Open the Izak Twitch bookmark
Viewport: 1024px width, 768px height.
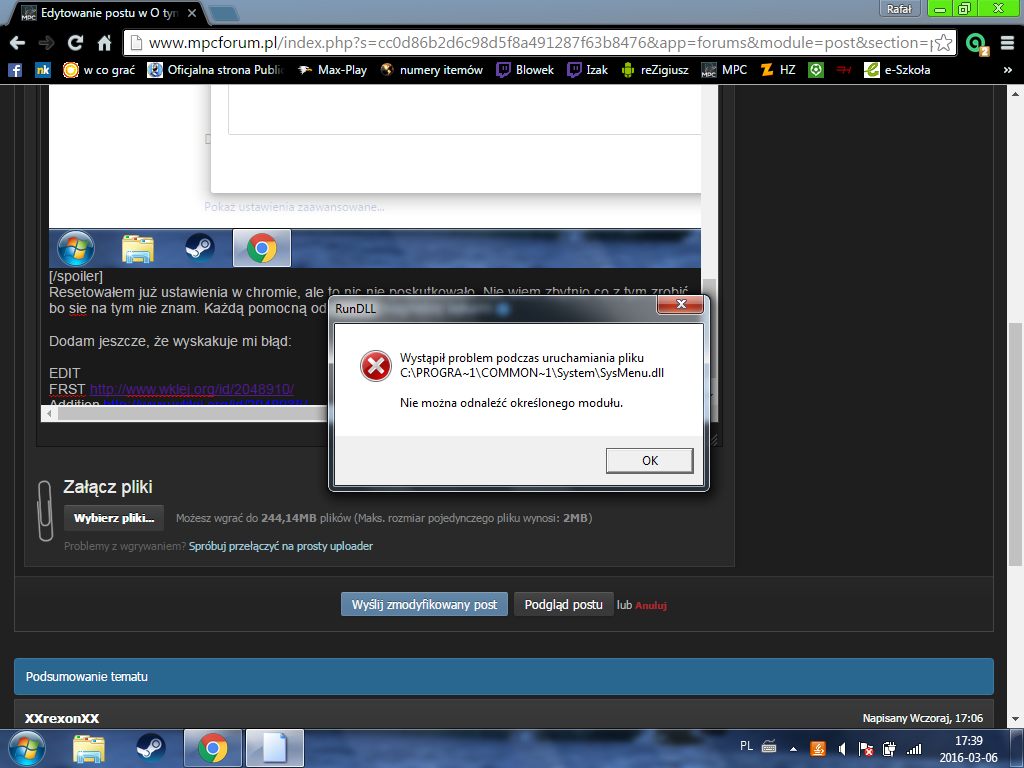tap(587, 70)
